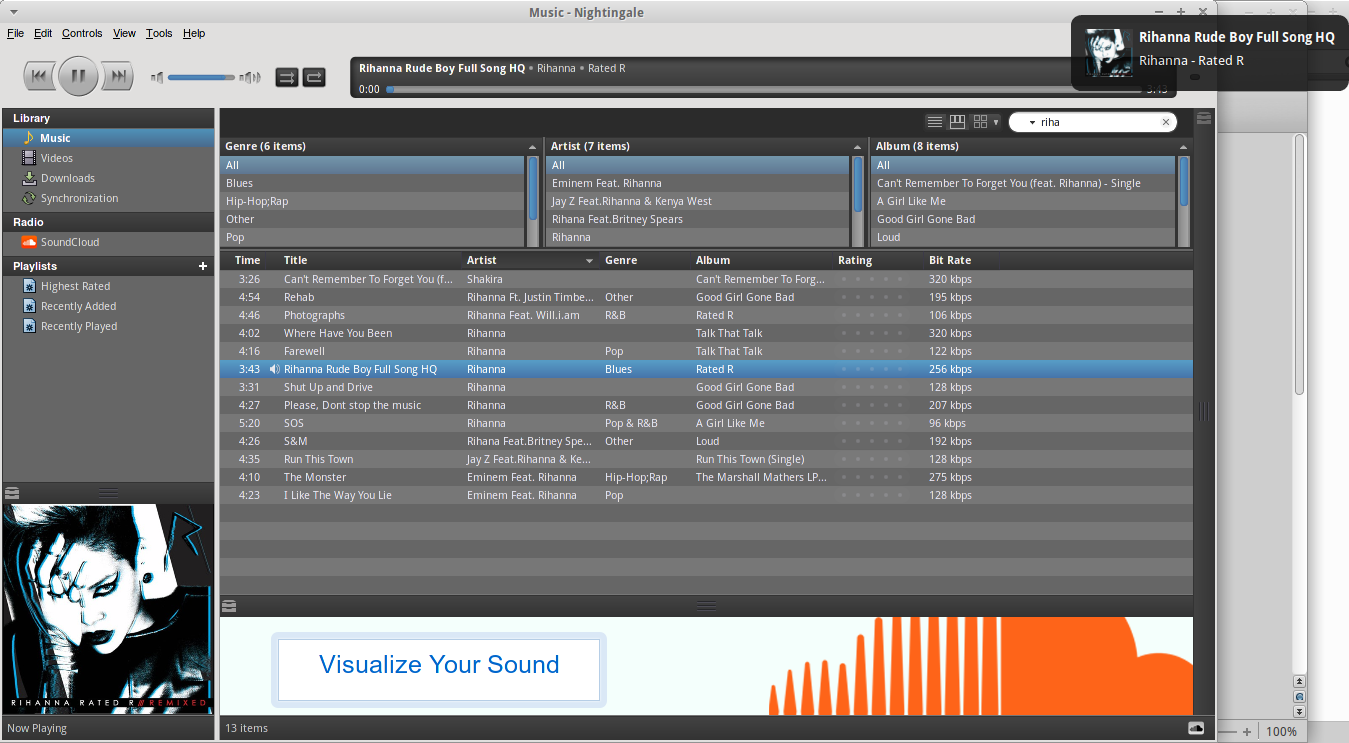Viewport: 1349px width, 743px height.
Task: Select Music in the Library
Action: 108,138
